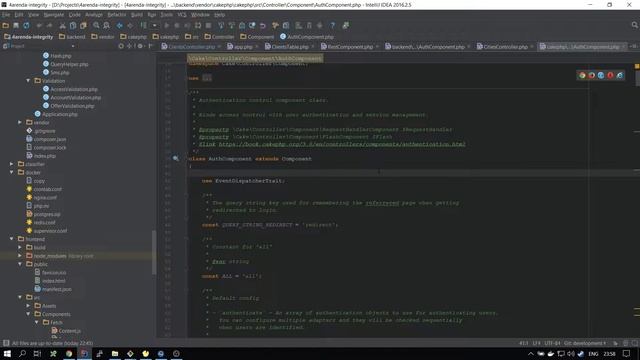Image resolution: width=640 pixels, height=360 pixels.
Task: Click project panel settings gear icon
Action: click(x=140, y=46)
